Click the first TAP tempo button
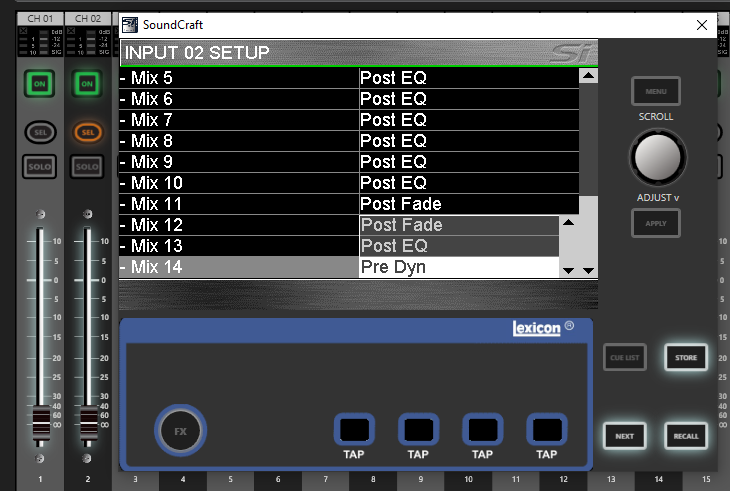730x496 pixels. tap(354, 429)
